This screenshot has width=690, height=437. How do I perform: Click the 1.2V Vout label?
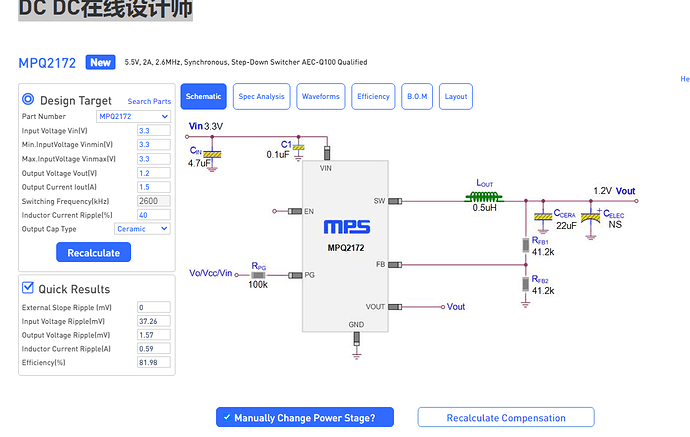click(x=614, y=191)
